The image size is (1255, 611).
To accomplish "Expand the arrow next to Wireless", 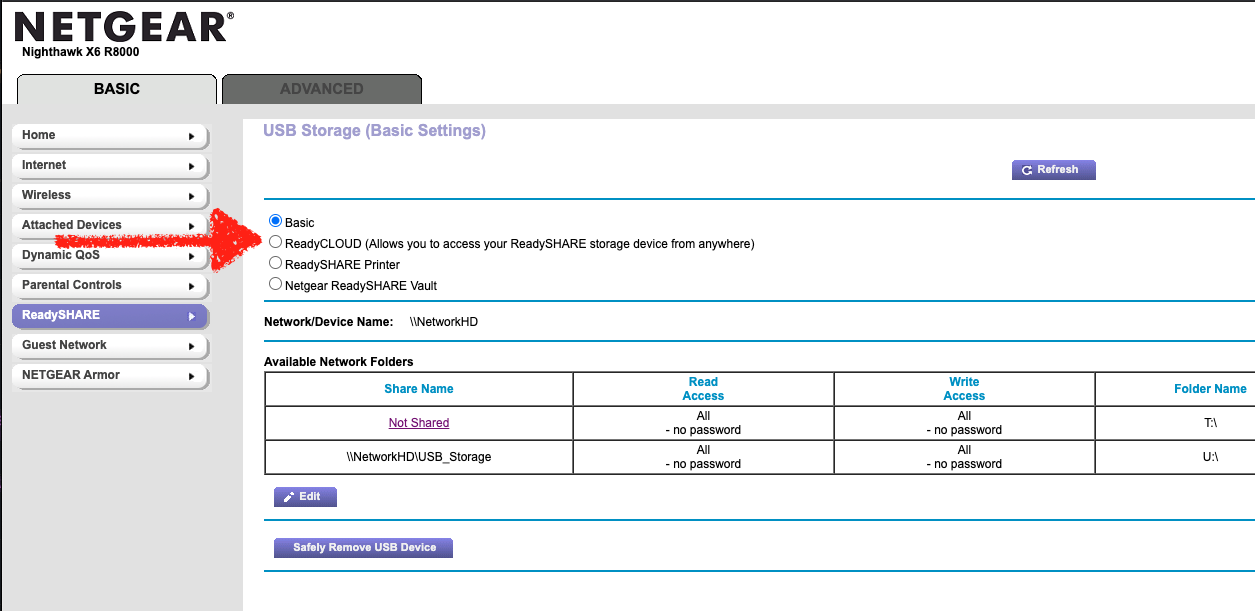I will coord(191,196).
